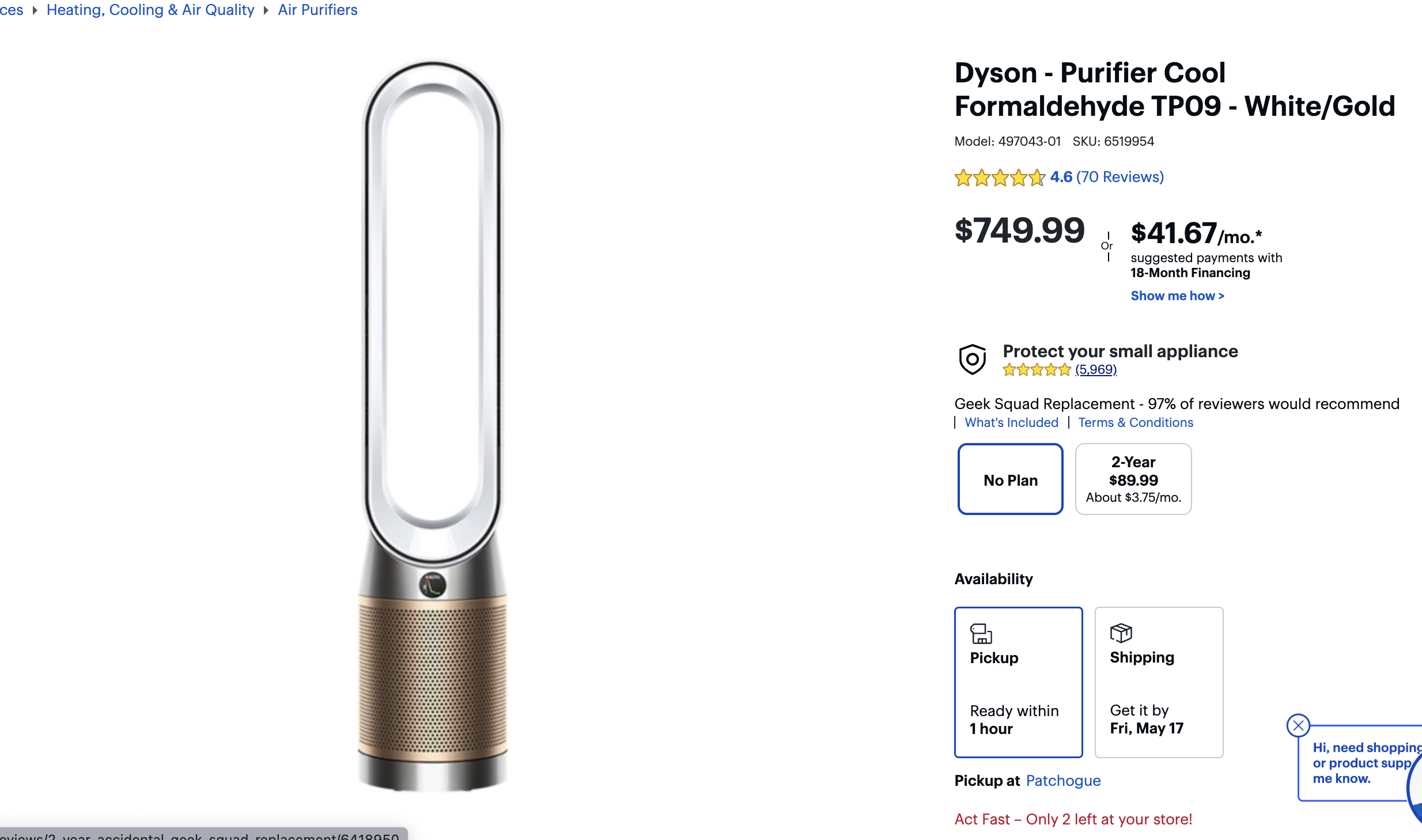This screenshot has height=840, width=1422.
Task: Go to Heating, Cooling & Air Quality
Action: pos(150,10)
